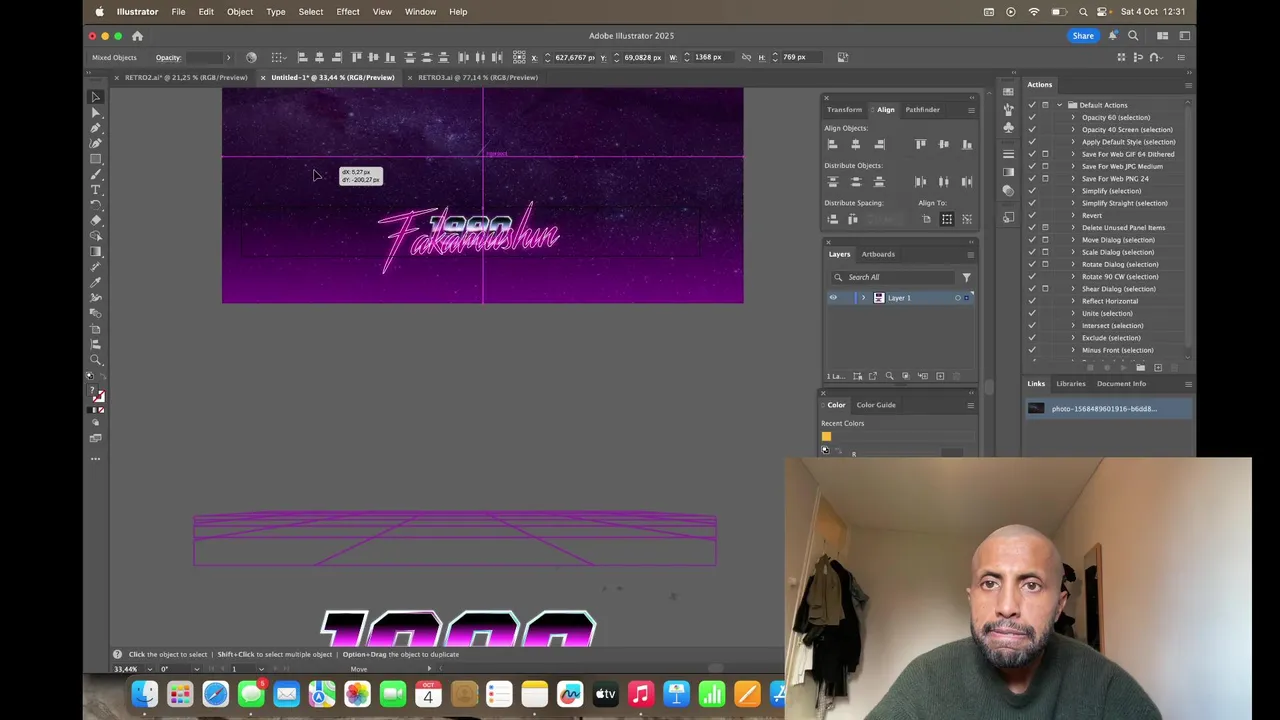Click Vertical Distribute Top in Align panel
Screen dimensions: 1280x720
point(832,182)
